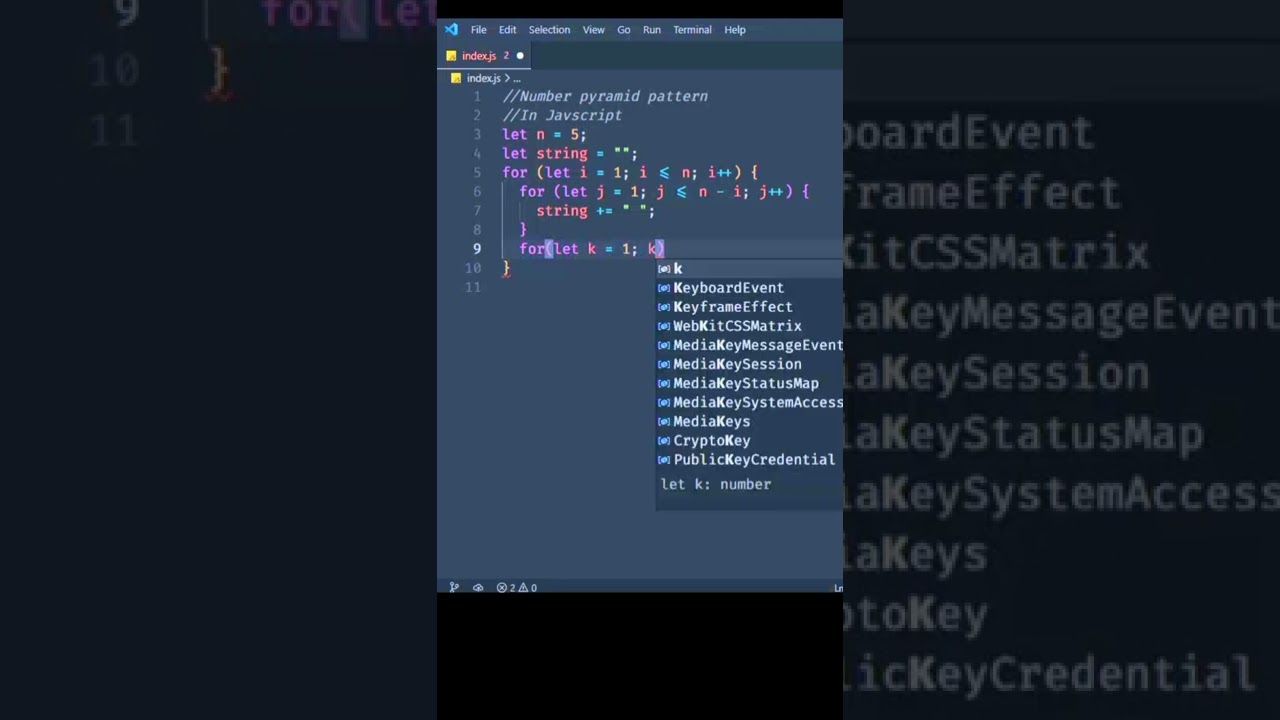Screen dimensions: 1280x720
Task: Click the variable icon beside CryptoKey
Action: (x=664, y=441)
